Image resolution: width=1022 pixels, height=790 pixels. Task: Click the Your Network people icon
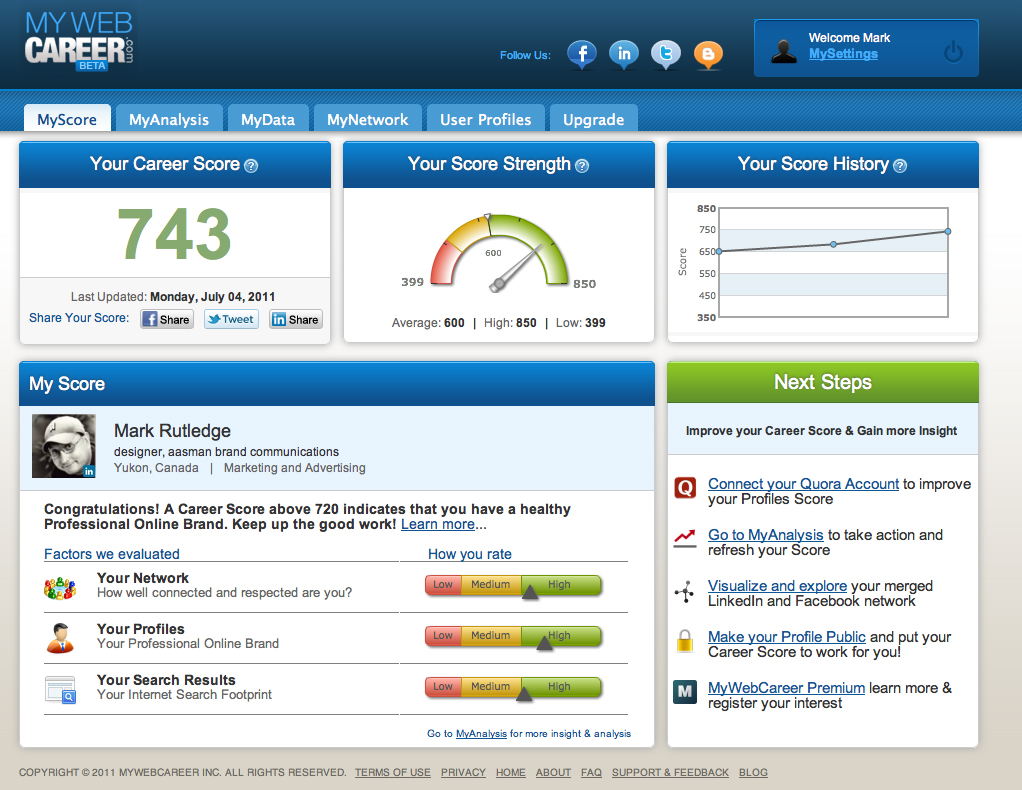click(60, 588)
